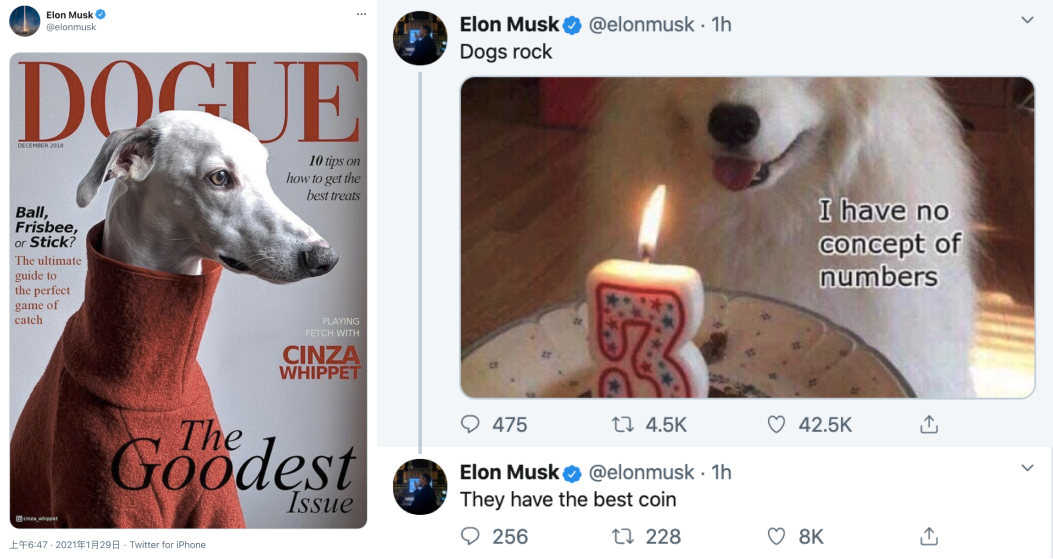Share the 'Dogs rock' tweet
Viewport: 1053px width, 559px height.
click(x=929, y=424)
